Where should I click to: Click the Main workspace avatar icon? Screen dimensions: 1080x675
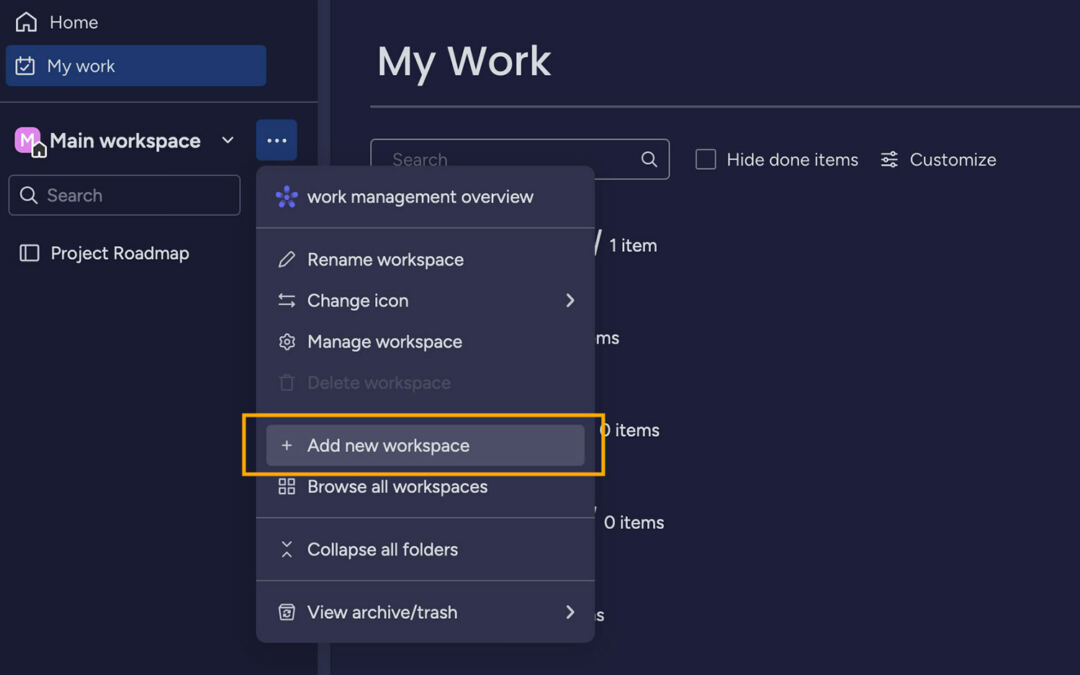point(28,141)
